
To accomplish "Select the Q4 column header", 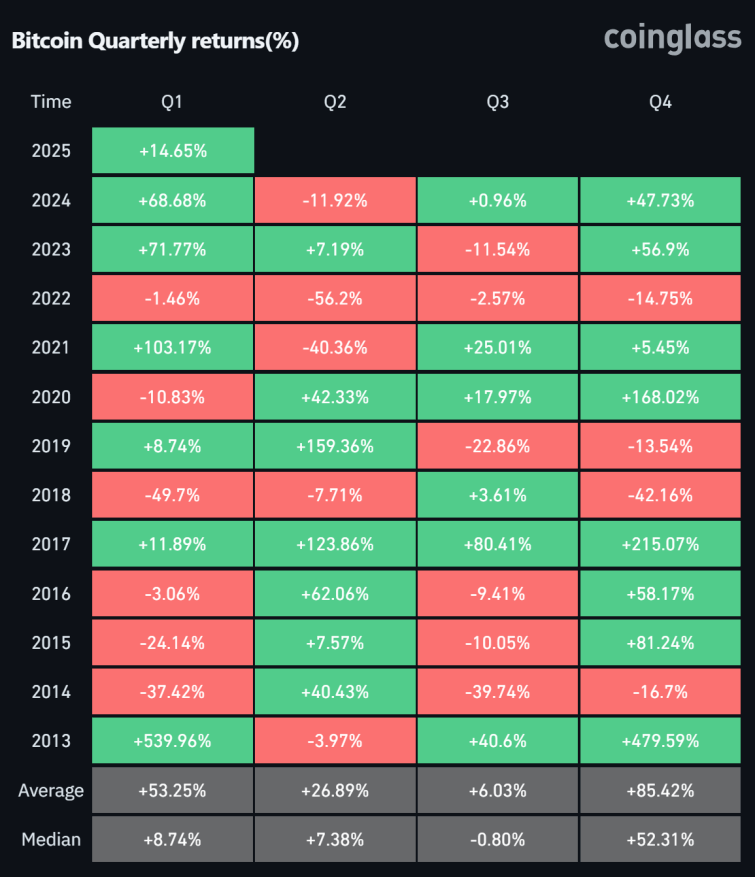I will 660,101.
